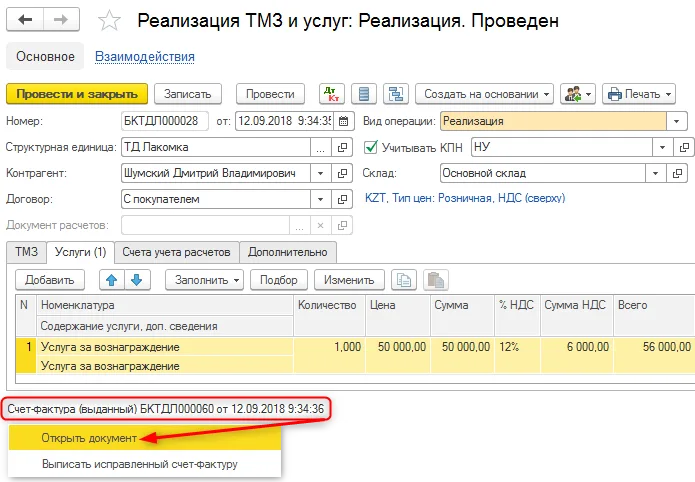This screenshot has height=482, width=695.
Task: Choose Выписать исправленный счет-фактуру menu item
Action: pyautogui.click(x=144, y=464)
